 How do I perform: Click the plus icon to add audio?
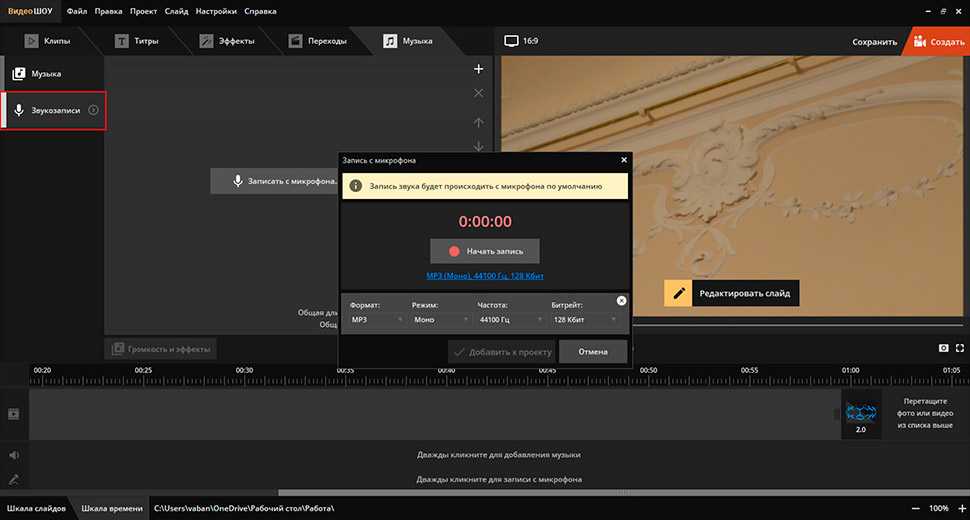coord(478,69)
